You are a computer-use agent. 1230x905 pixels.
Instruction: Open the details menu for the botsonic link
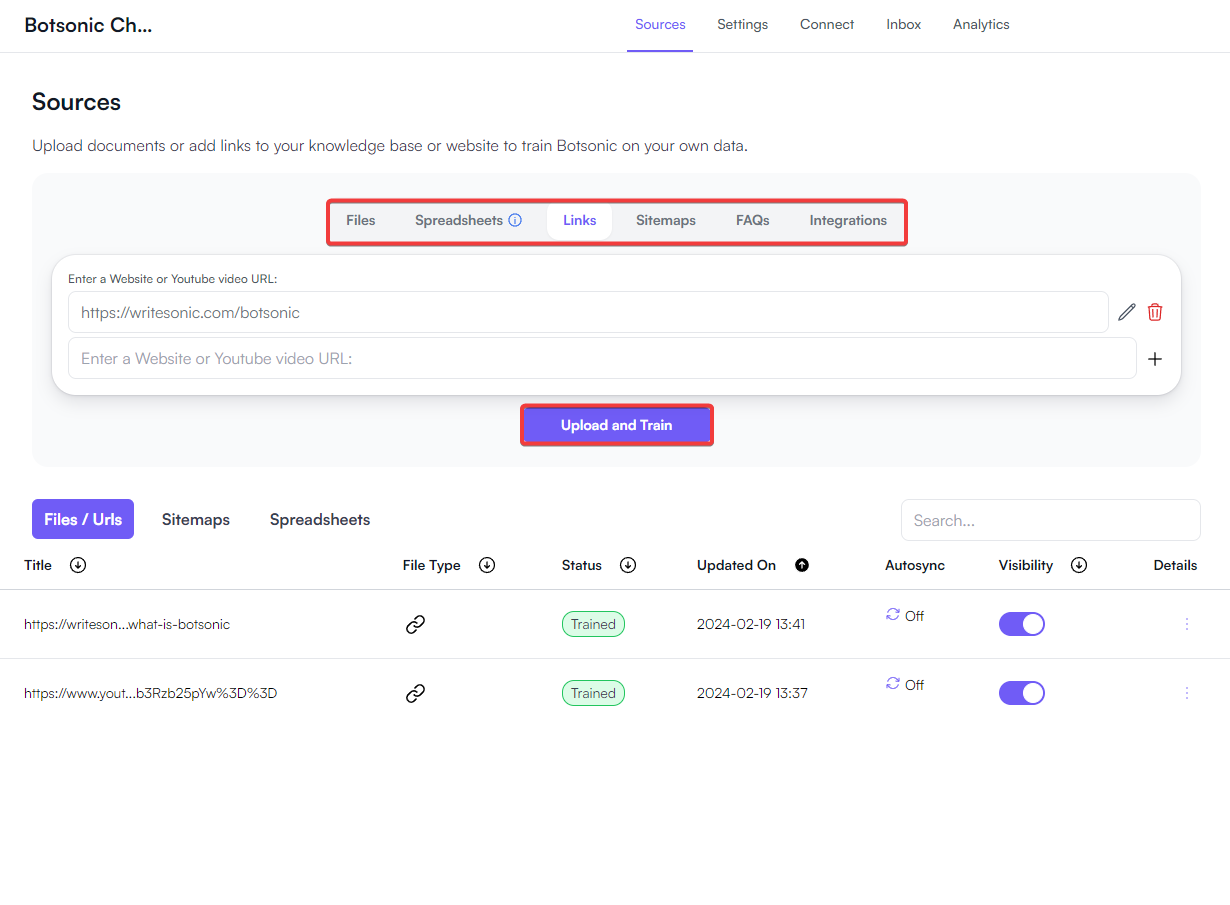(1187, 623)
